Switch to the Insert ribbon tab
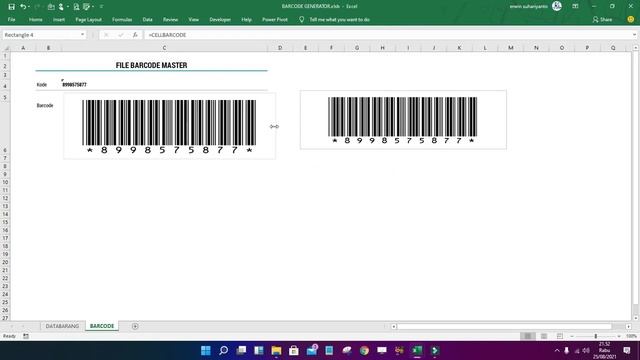 [59, 19]
